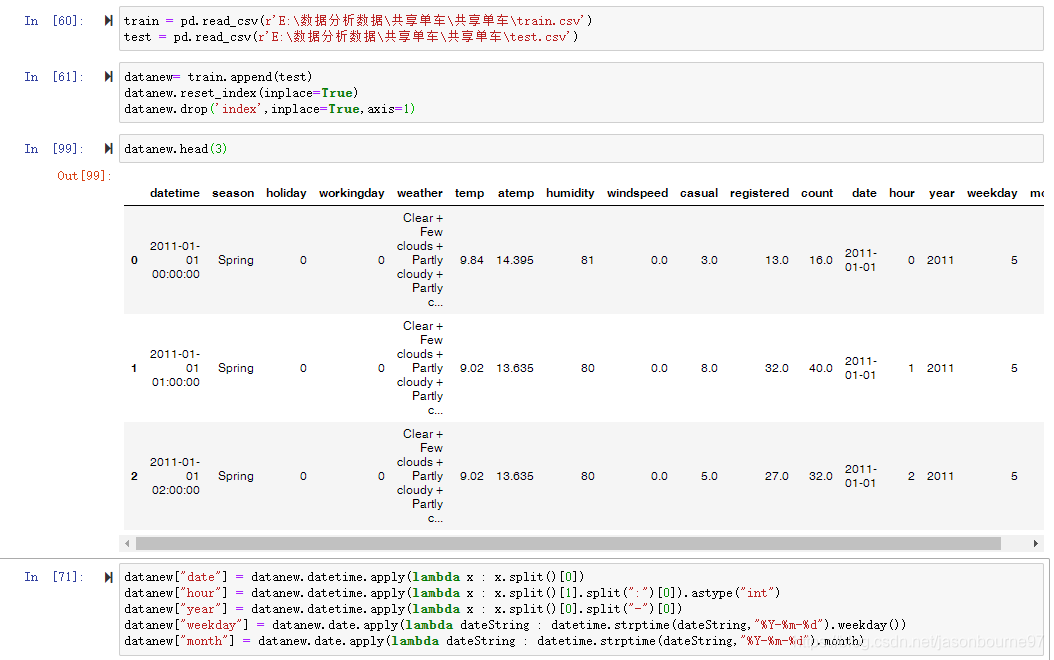Click the atemp value 14.395
The height and width of the screenshot is (660, 1054).
point(515,260)
